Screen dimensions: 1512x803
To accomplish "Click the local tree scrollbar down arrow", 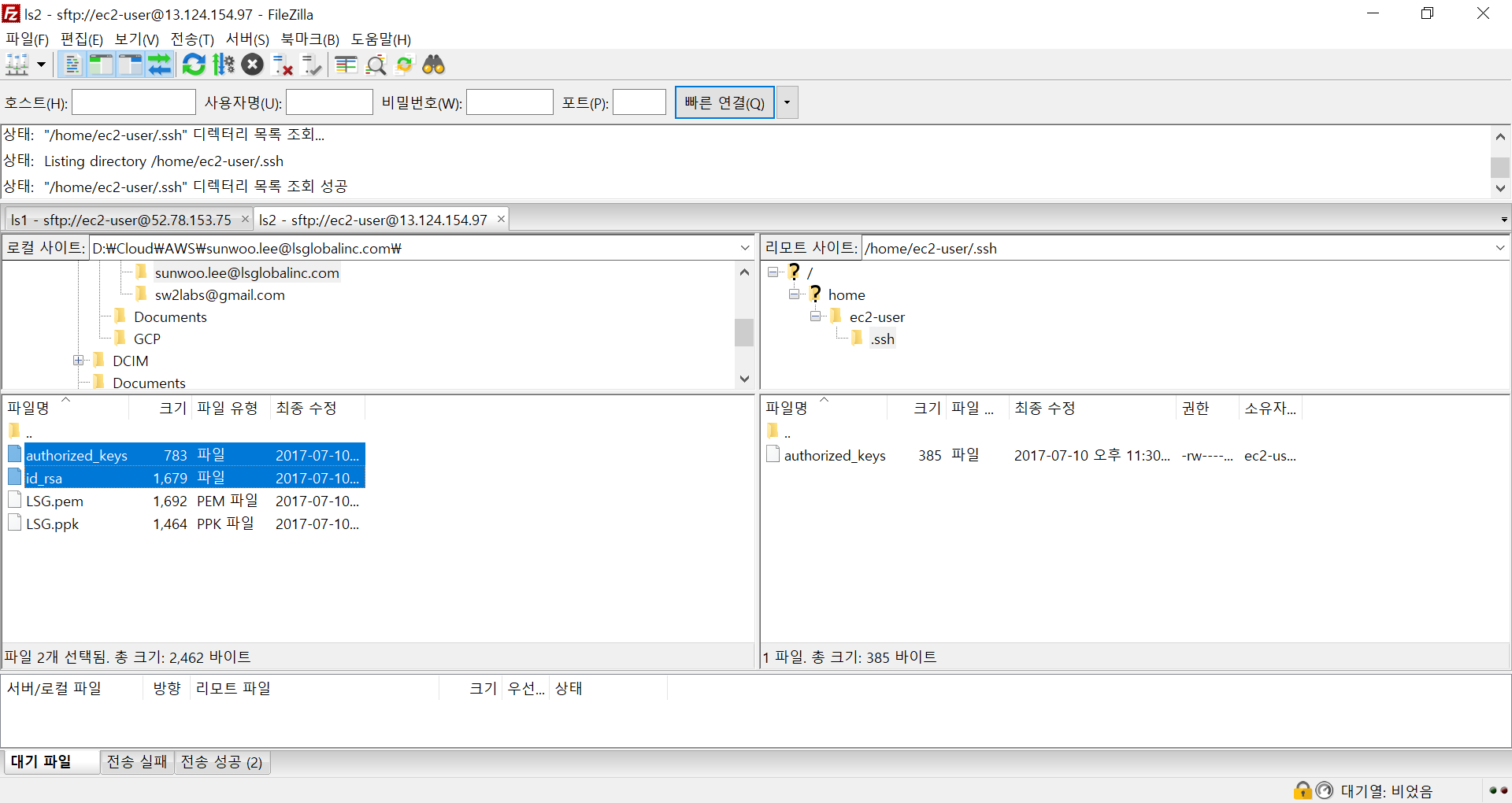I will click(744, 379).
